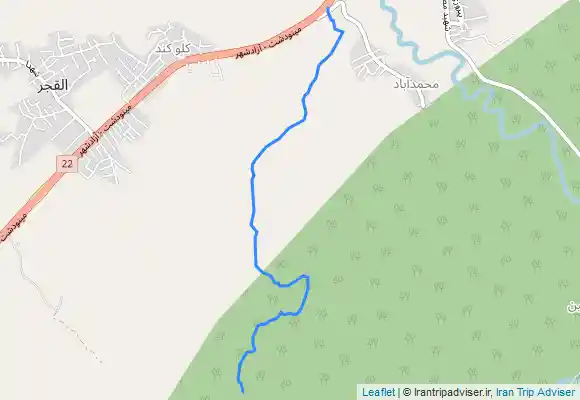This screenshot has height=400, width=580.
Task: Click the partial white label at right edge
Action: click(573, 307)
